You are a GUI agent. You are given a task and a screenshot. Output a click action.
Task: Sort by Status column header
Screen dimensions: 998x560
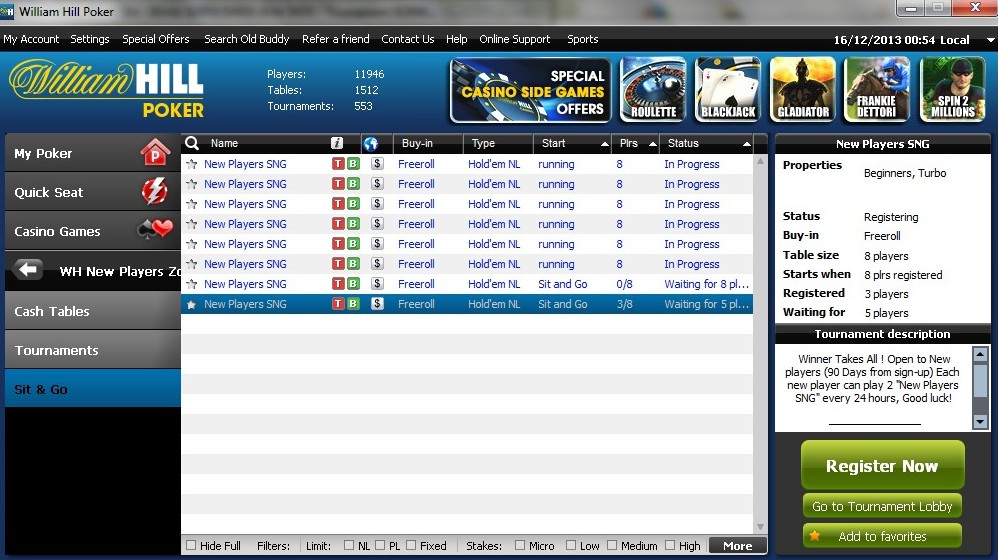[706, 143]
